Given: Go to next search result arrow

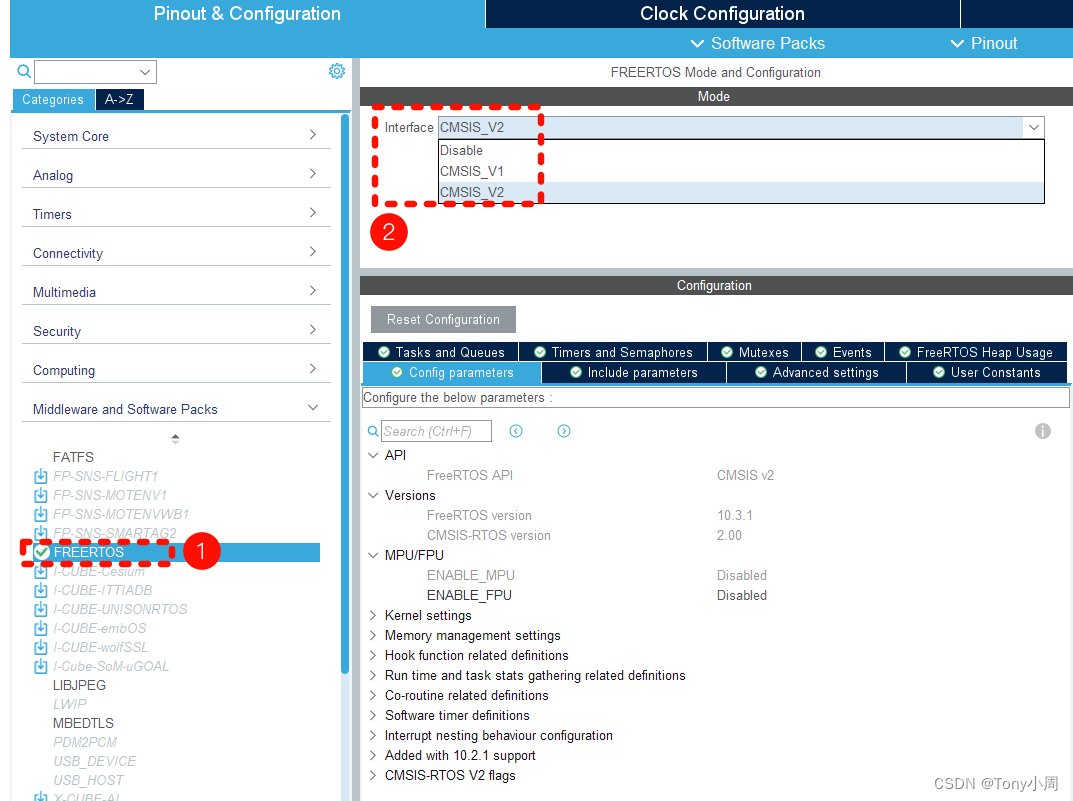Looking at the screenshot, I should point(564,431).
